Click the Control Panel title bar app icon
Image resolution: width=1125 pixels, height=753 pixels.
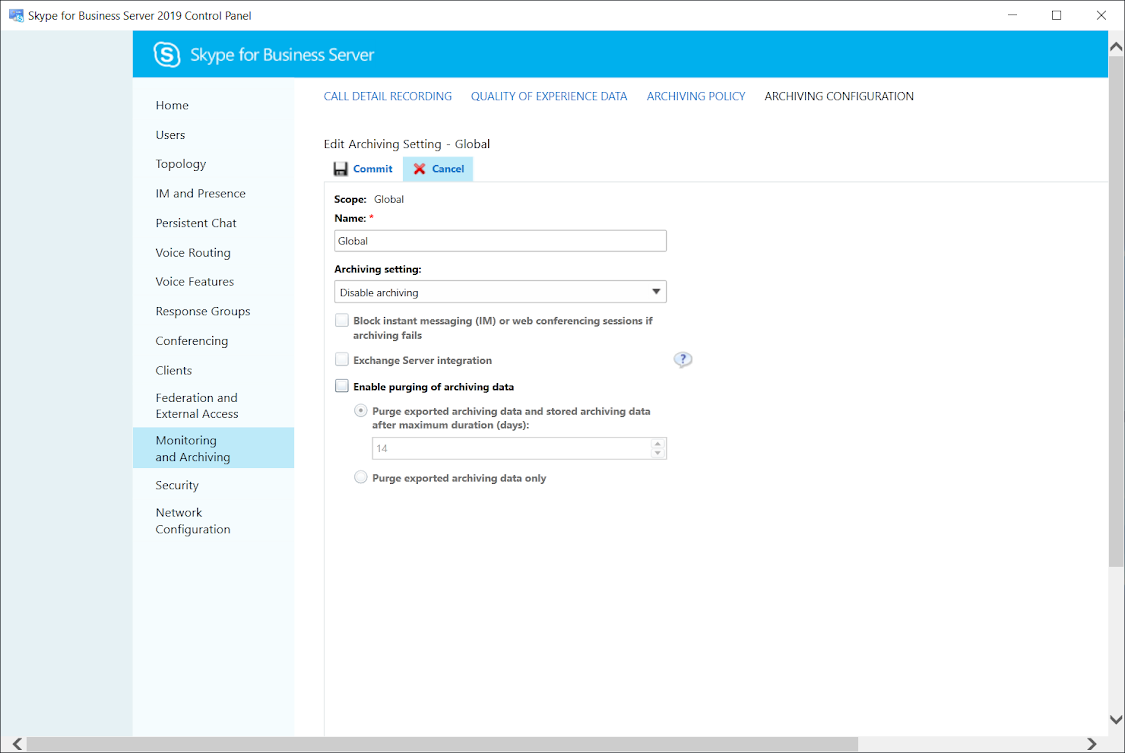[x=16, y=15]
